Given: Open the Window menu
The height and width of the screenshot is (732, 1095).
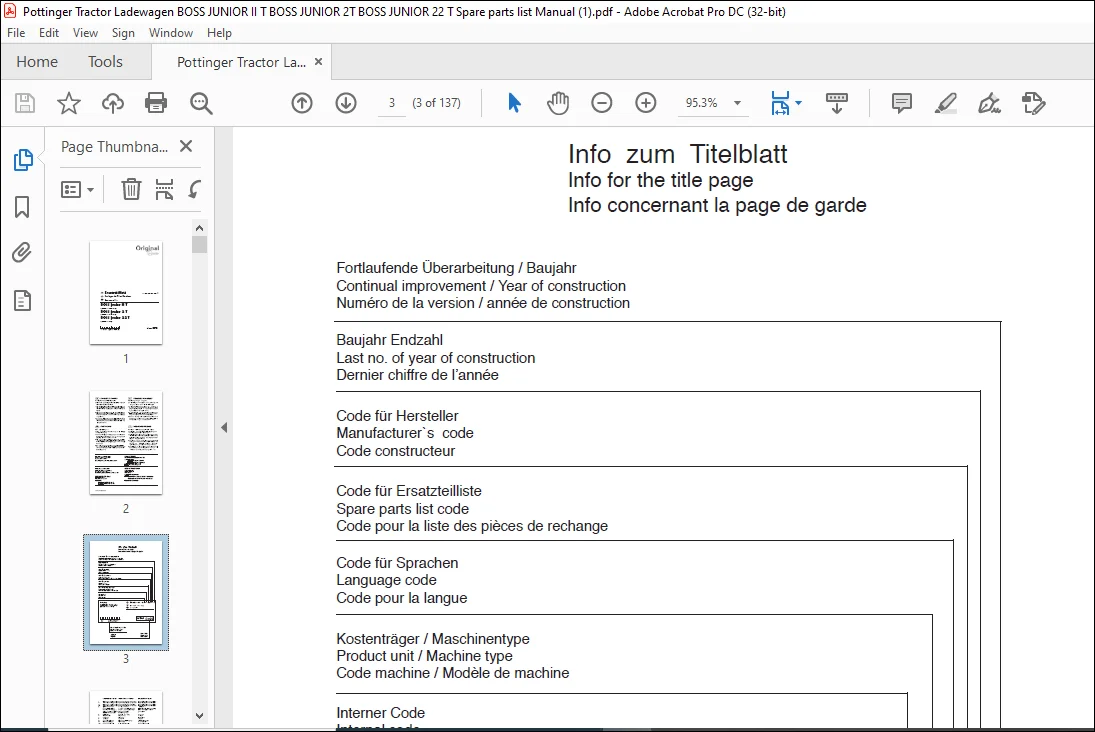Looking at the screenshot, I should [170, 33].
